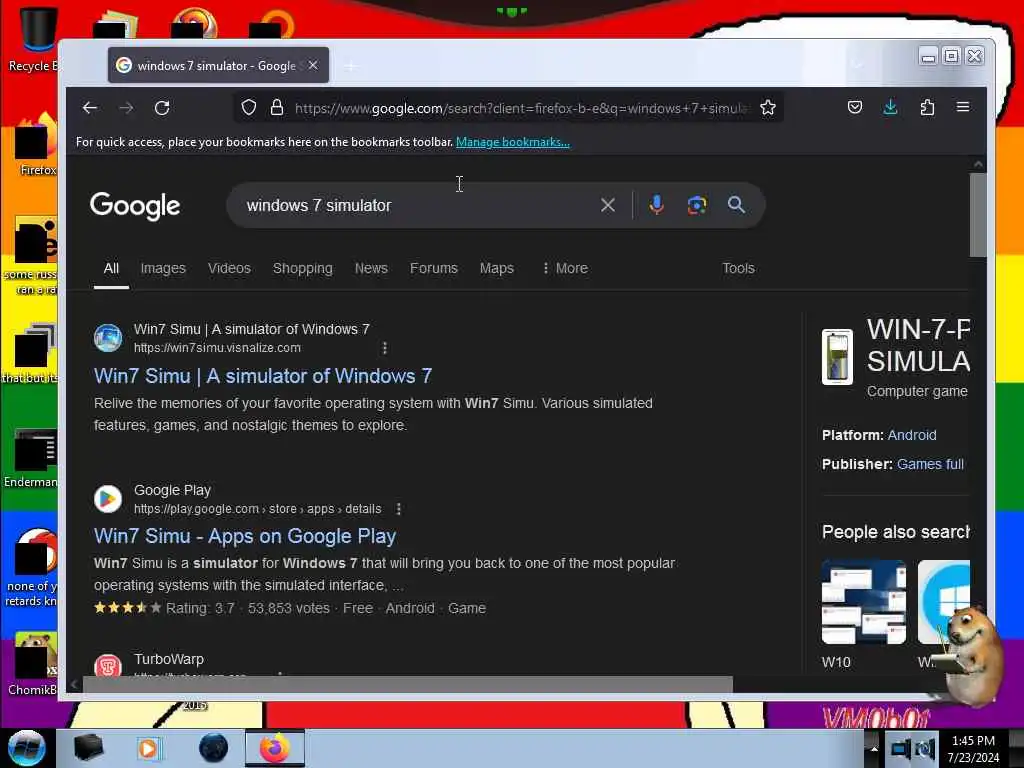
Task: Expand the More search filters menu
Action: (564, 268)
